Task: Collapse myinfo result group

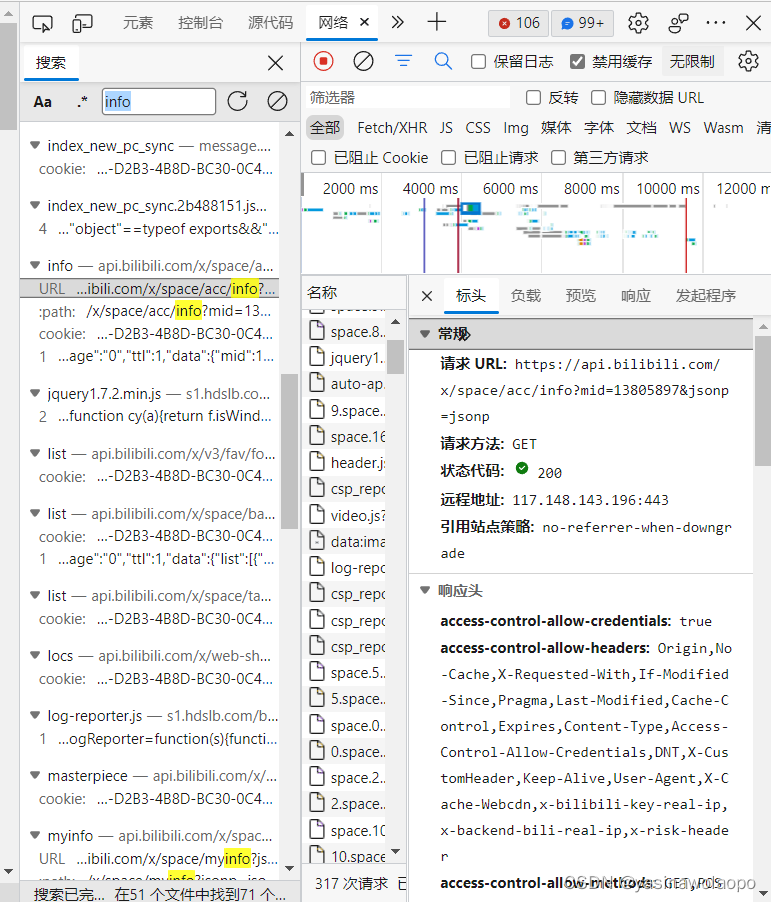Action: (x=35, y=835)
